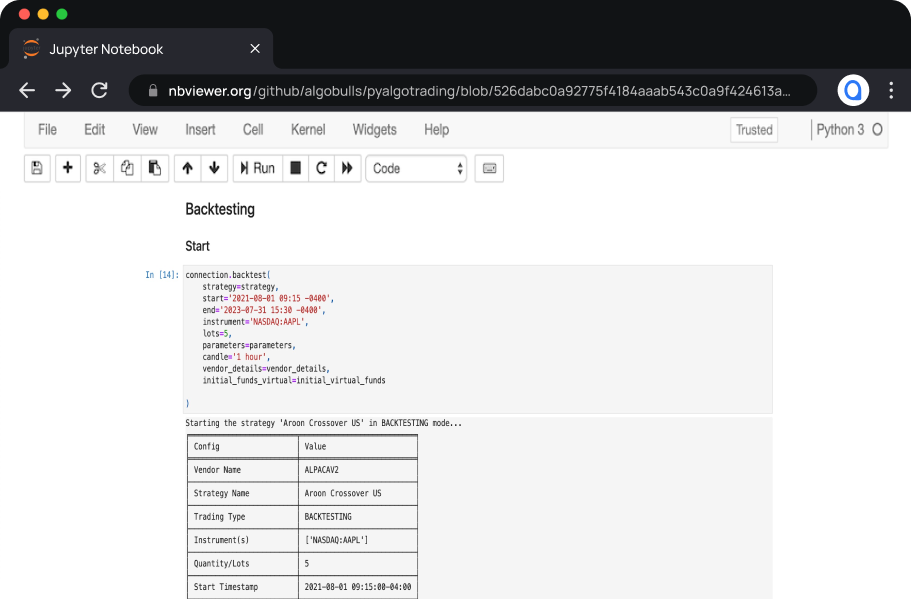911x599 pixels.
Task: Click the Config table header
Action: 243,446
